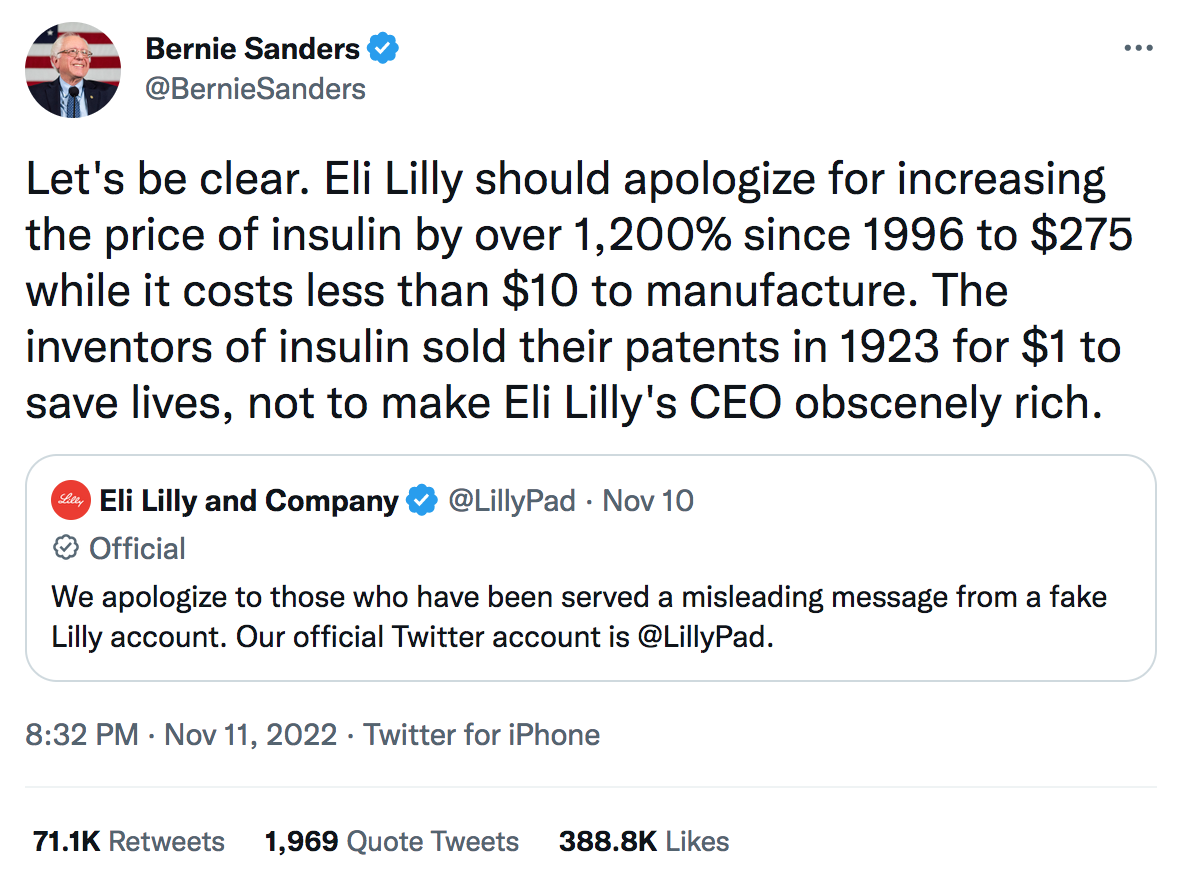Click the Nov 10 quoted tweet date

click(x=648, y=500)
